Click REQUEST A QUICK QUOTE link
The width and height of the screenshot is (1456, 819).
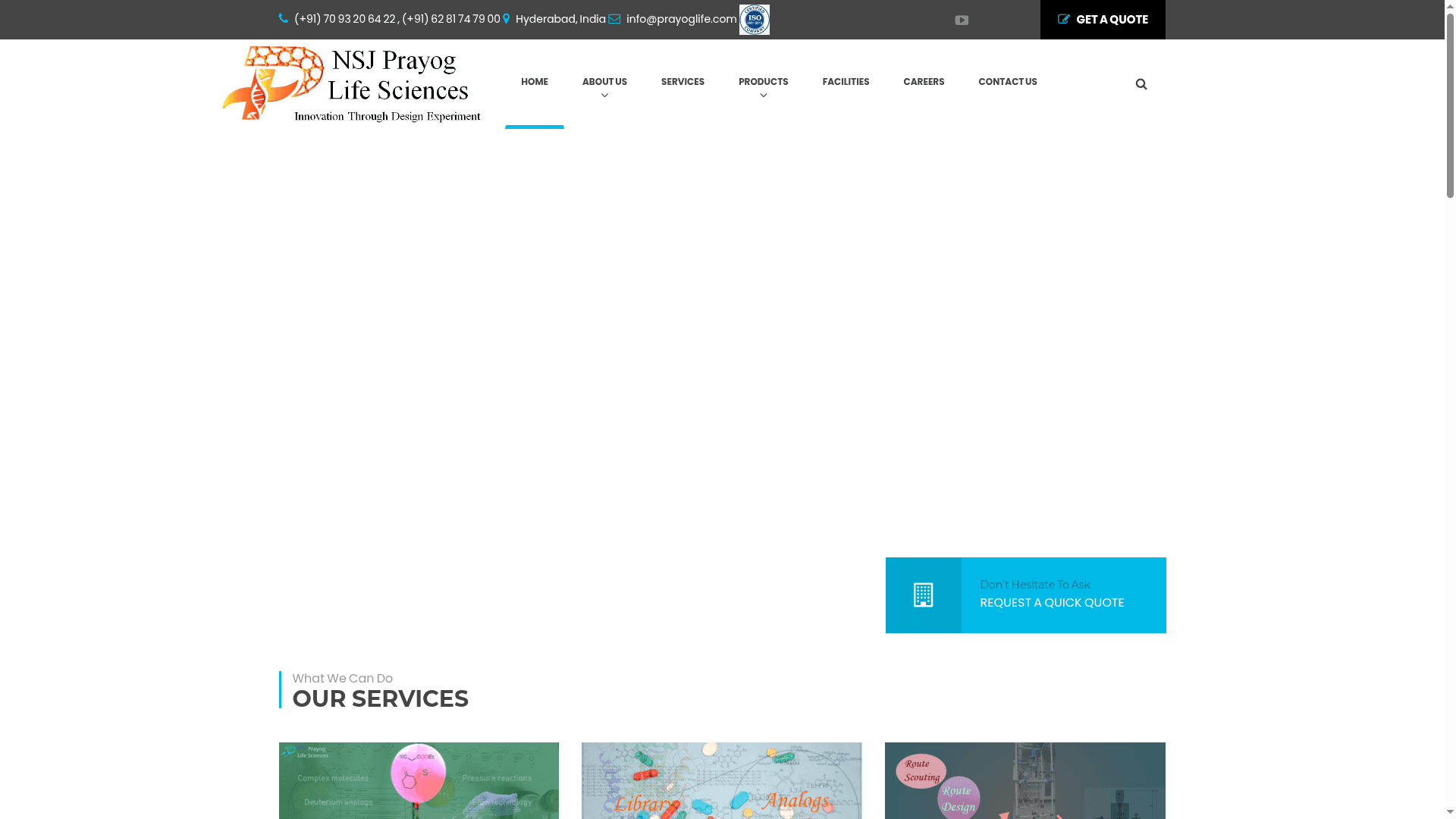tap(1052, 602)
